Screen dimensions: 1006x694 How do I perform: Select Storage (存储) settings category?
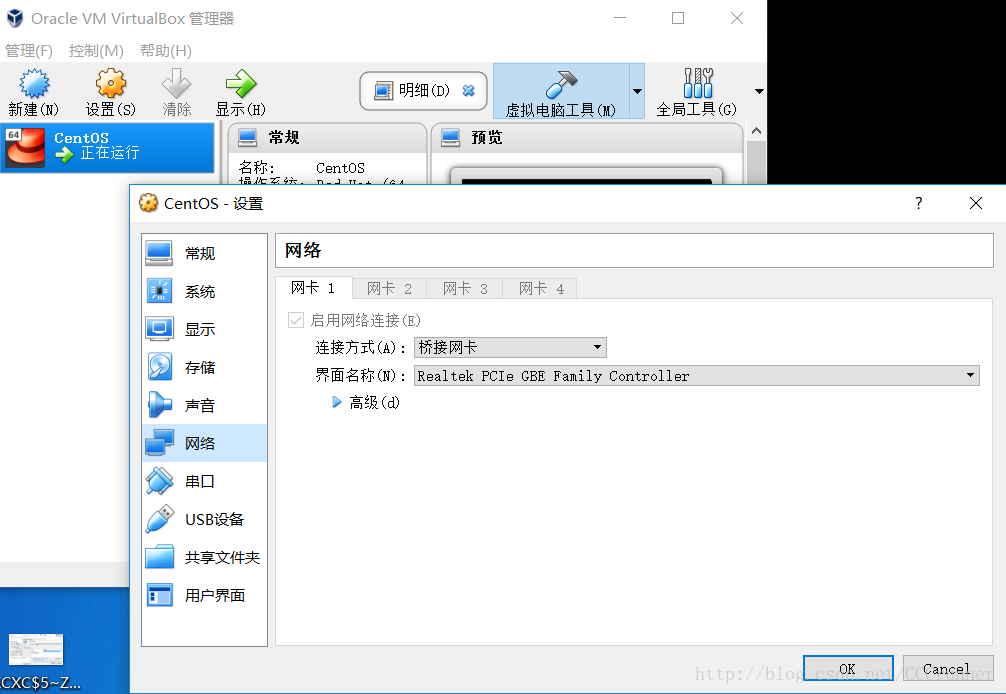pyautogui.click(x=204, y=368)
